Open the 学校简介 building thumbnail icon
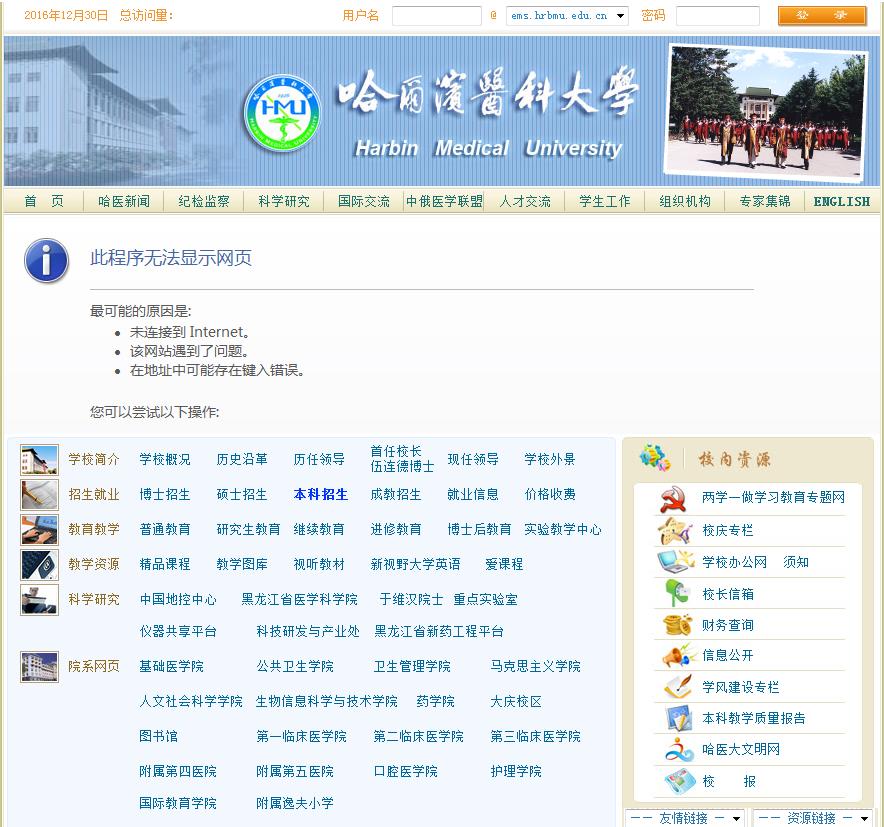 tap(39, 459)
